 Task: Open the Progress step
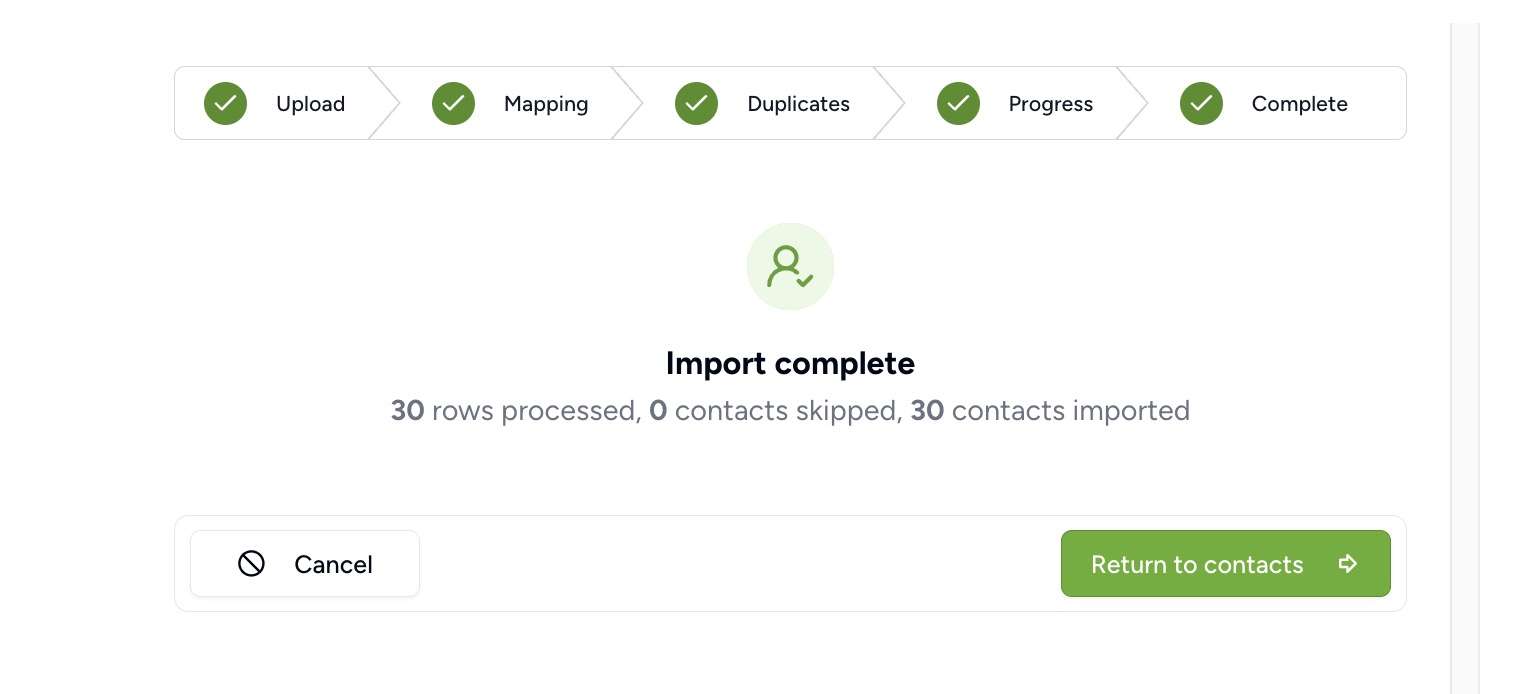pos(1050,104)
